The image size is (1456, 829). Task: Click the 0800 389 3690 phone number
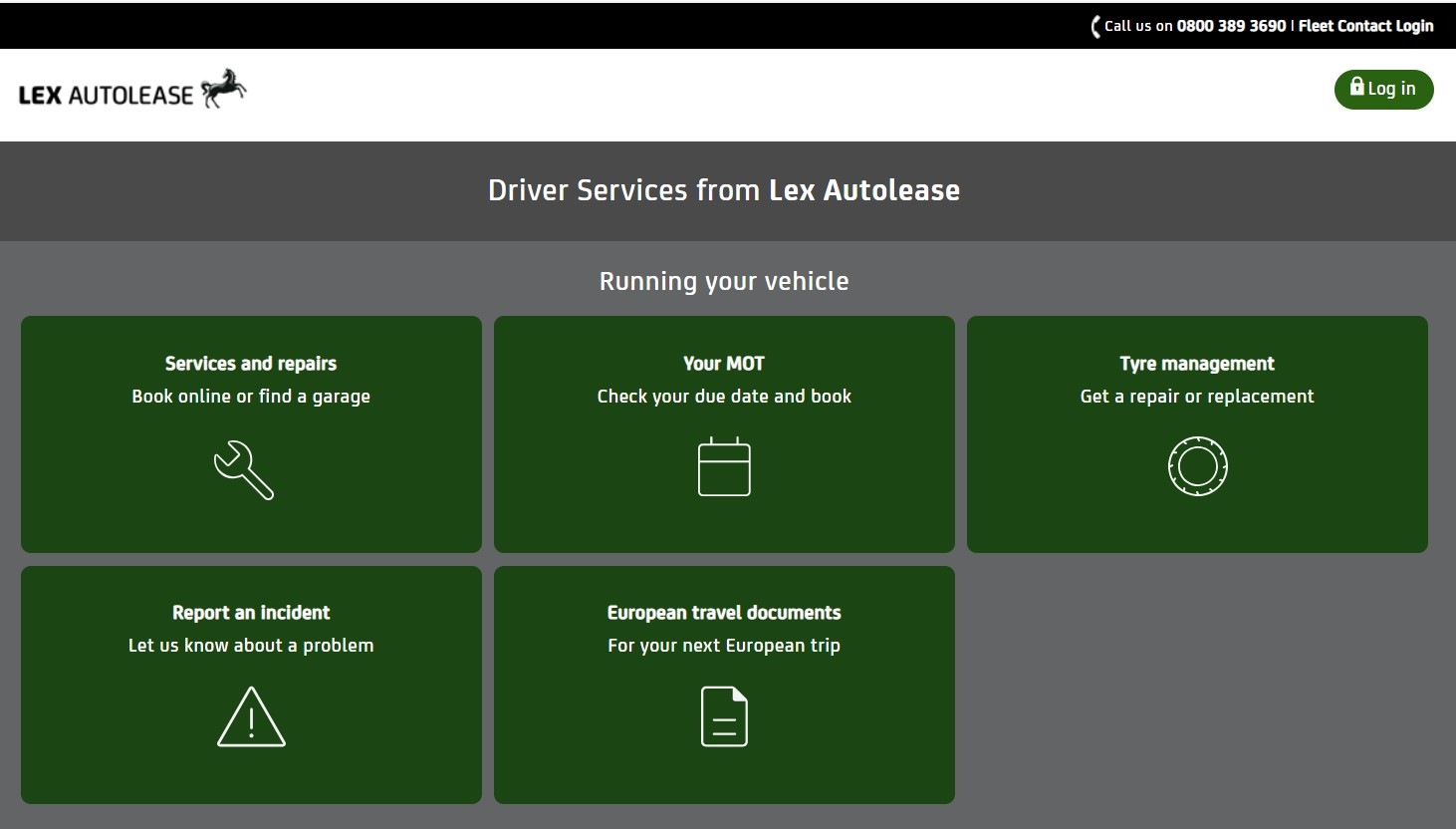(x=1230, y=25)
